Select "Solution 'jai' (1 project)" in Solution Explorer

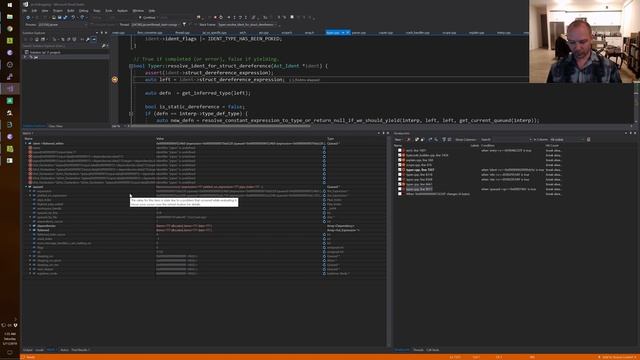click(45, 52)
